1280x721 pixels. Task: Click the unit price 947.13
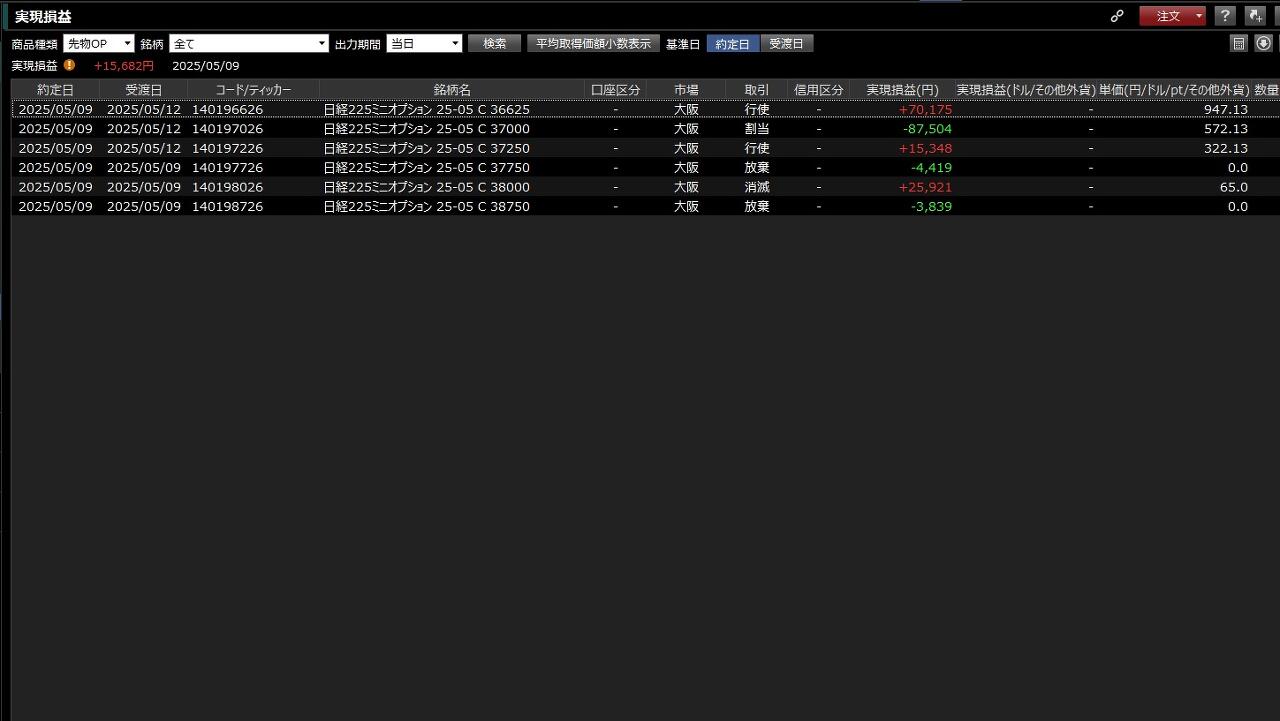pyautogui.click(x=1225, y=109)
